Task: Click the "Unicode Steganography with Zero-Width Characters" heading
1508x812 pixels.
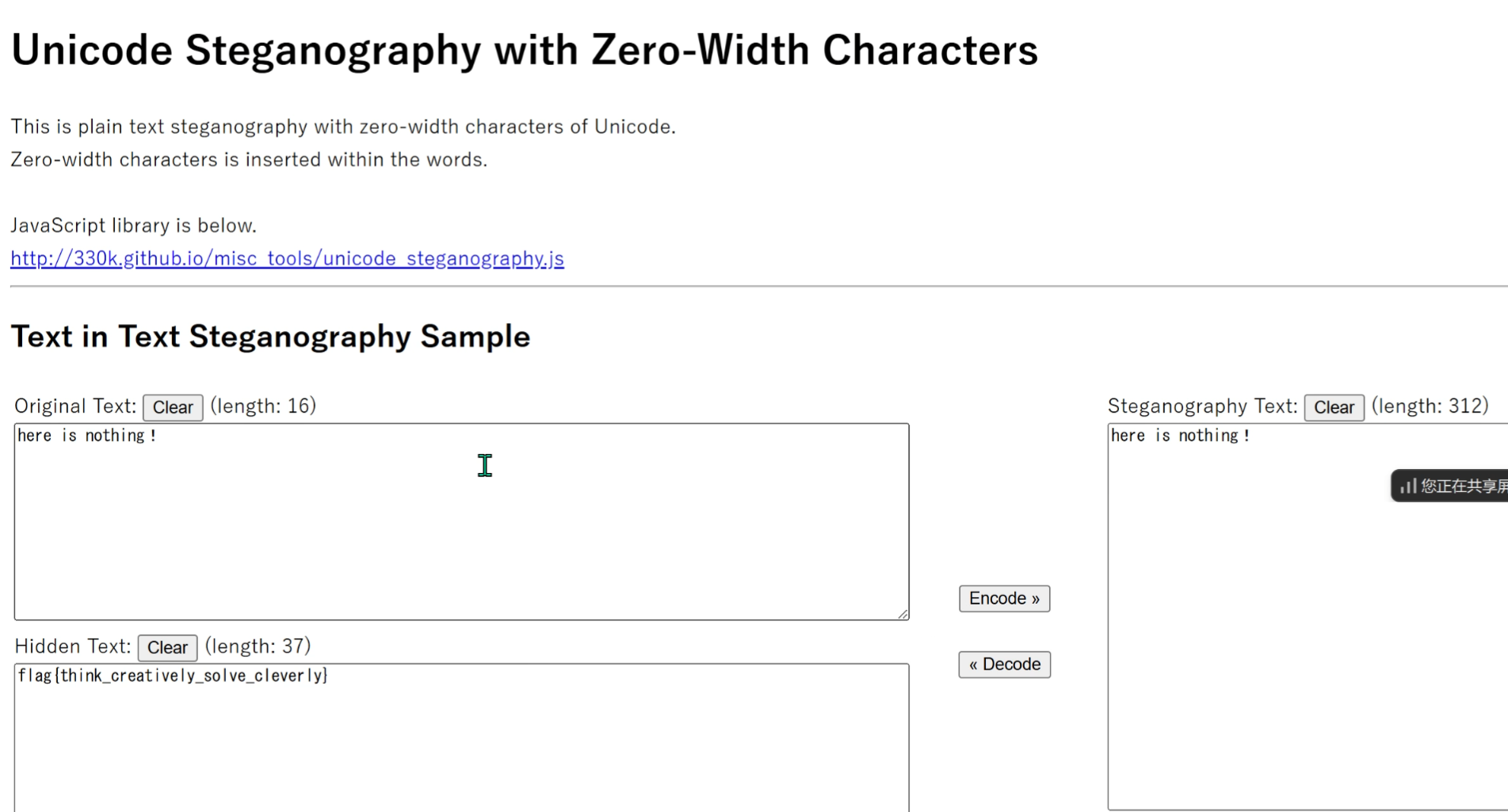Action: point(524,50)
